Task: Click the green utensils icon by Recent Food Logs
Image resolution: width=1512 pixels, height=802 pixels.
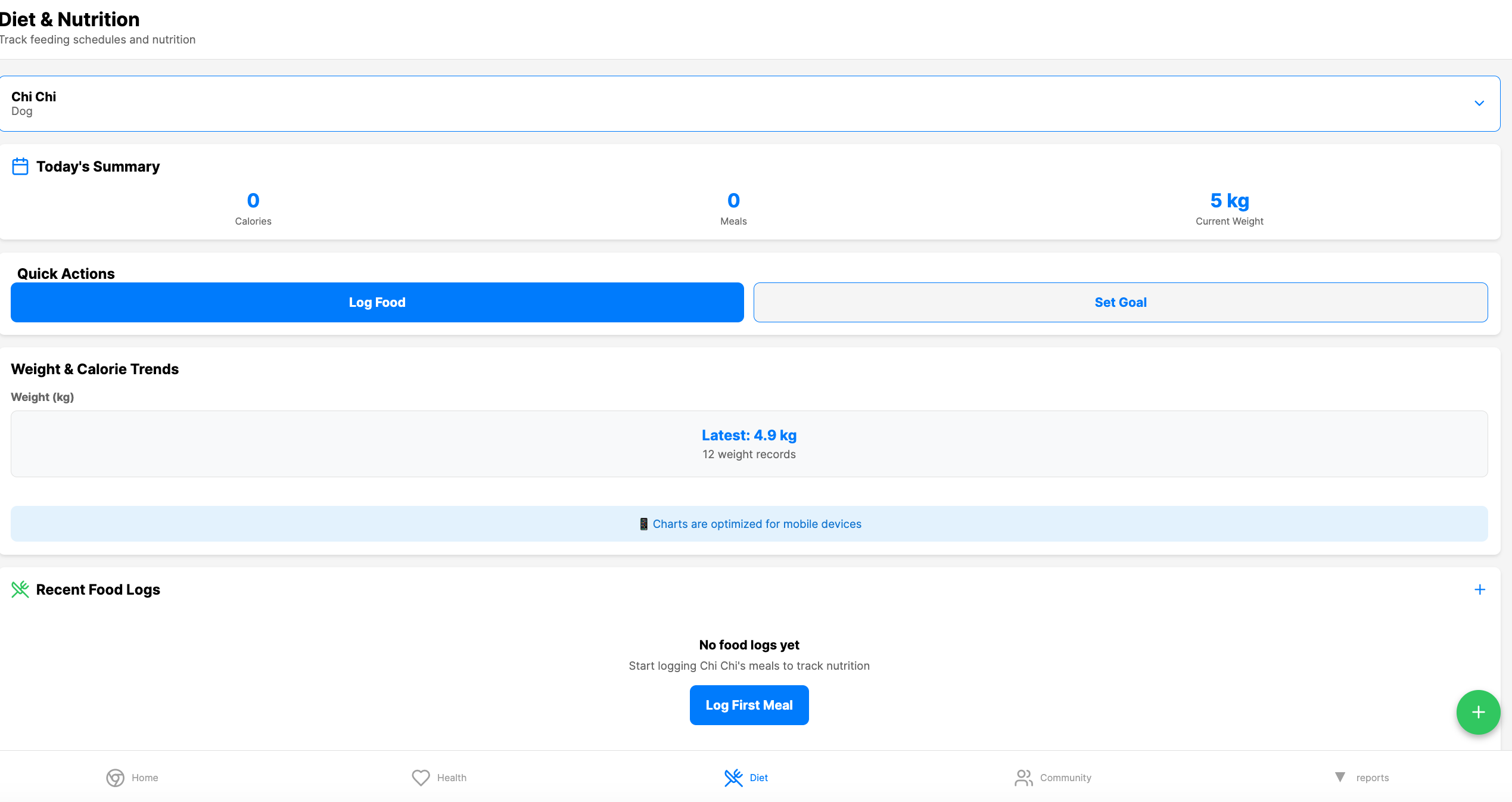Action: pyautogui.click(x=20, y=589)
